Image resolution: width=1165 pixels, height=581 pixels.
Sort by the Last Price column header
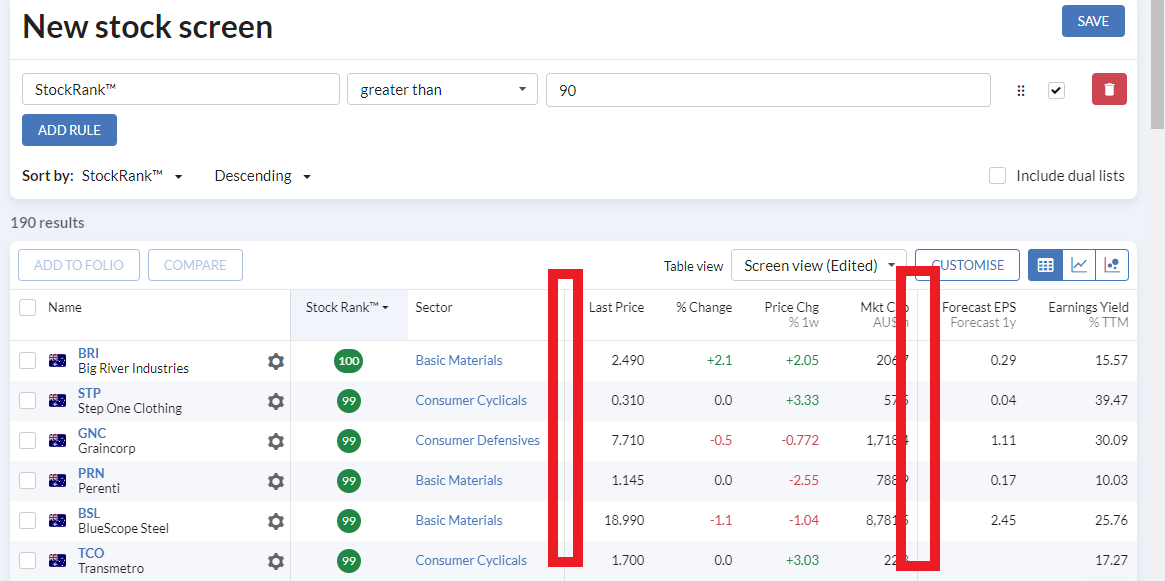(617, 308)
